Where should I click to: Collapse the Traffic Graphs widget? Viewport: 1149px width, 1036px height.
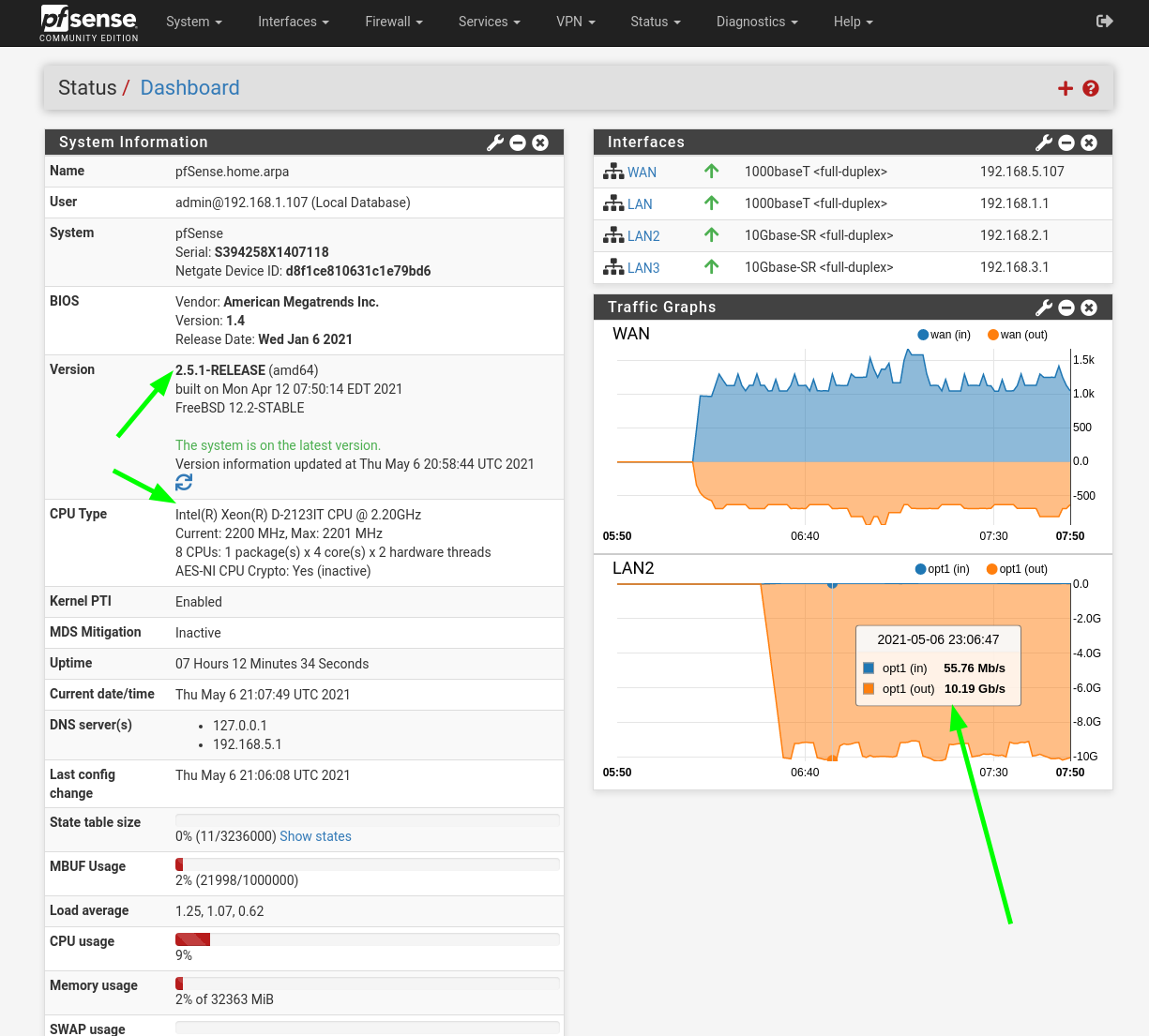pyautogui.click(x=1066, y=308)
